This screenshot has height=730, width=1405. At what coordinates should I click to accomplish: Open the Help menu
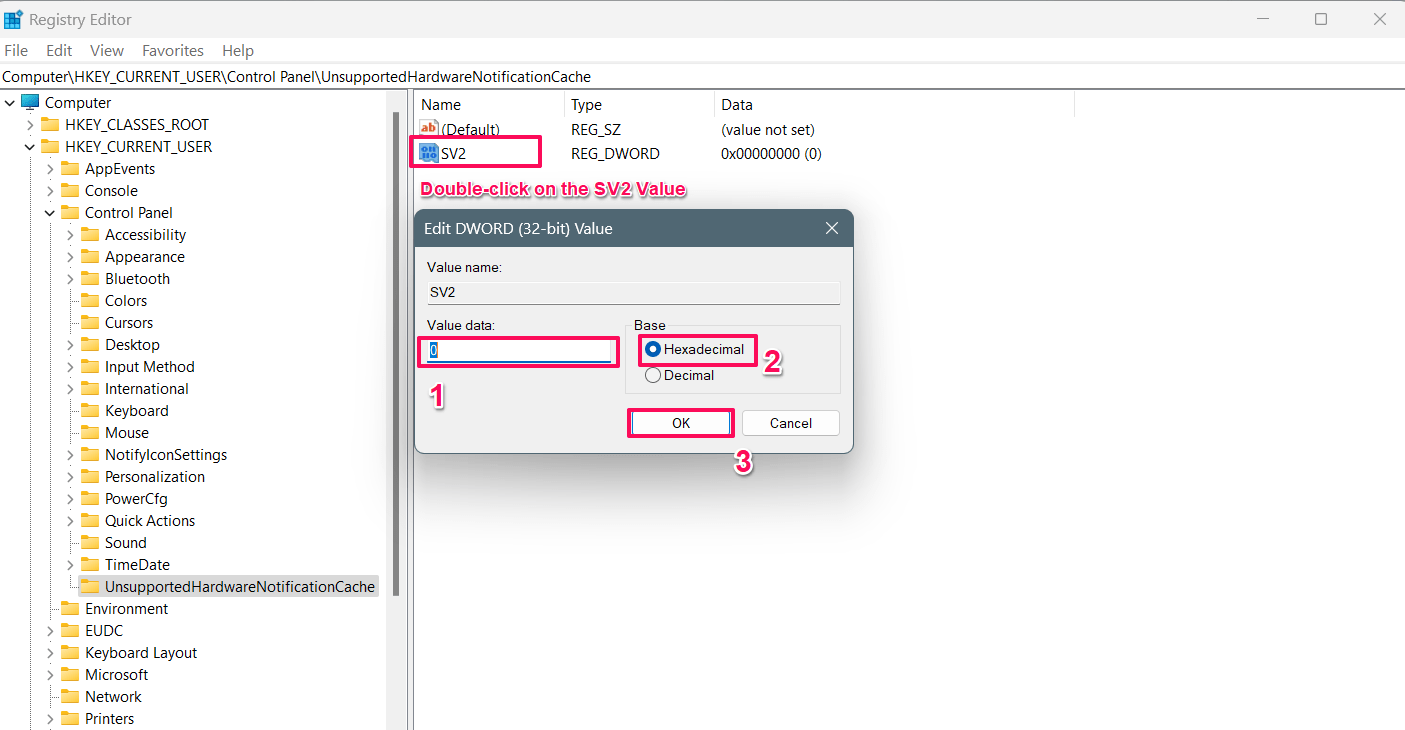click(x=238, y=50)
